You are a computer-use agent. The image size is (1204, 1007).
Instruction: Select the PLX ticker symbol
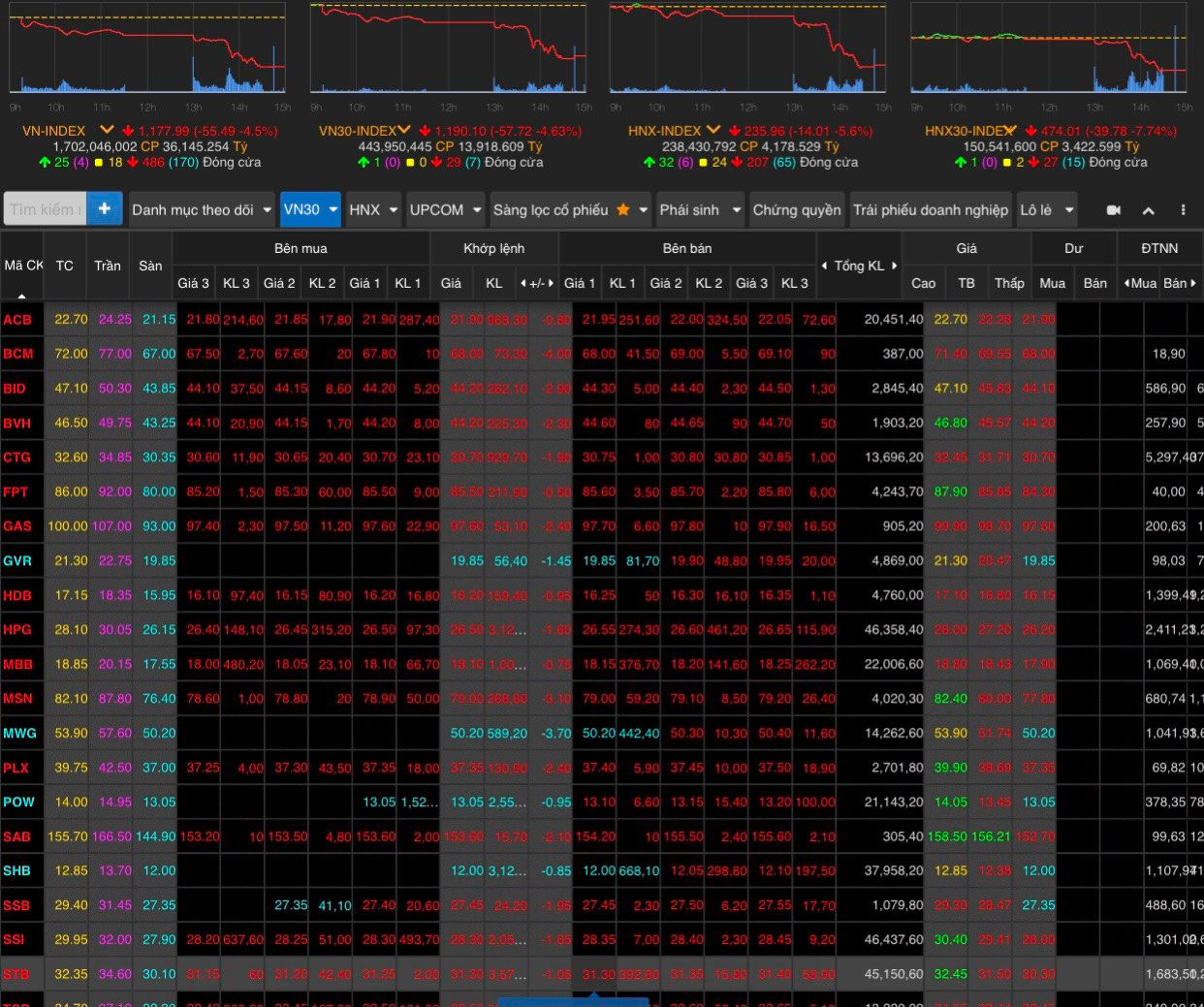point(16,769)
